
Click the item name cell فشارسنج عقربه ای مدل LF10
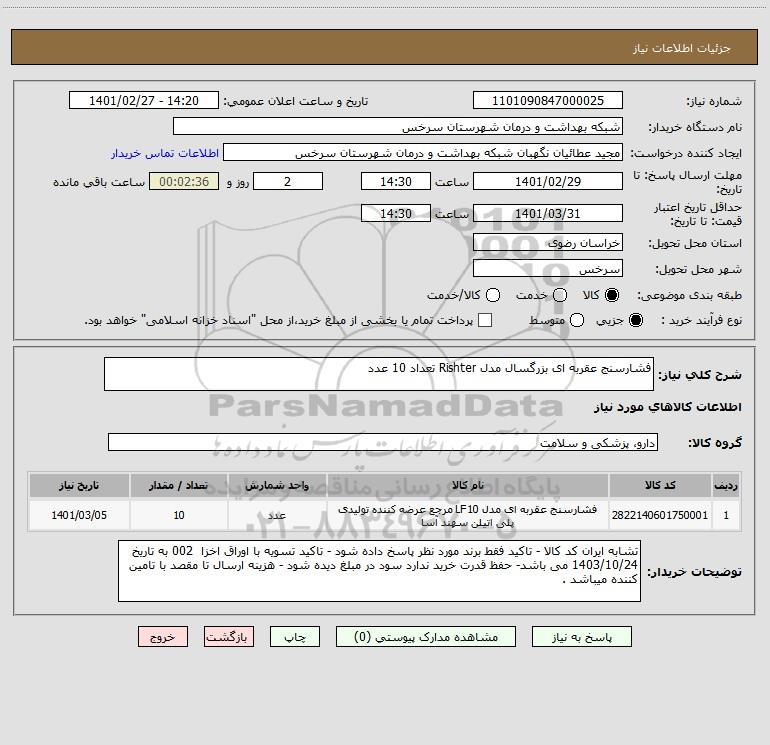pyautogui.click(x=468, y=515)
